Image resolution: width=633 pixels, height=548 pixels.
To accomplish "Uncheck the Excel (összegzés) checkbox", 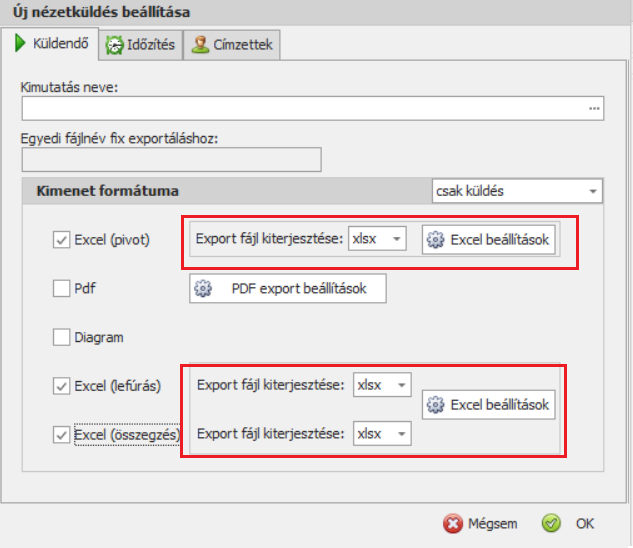I will 61,435.
